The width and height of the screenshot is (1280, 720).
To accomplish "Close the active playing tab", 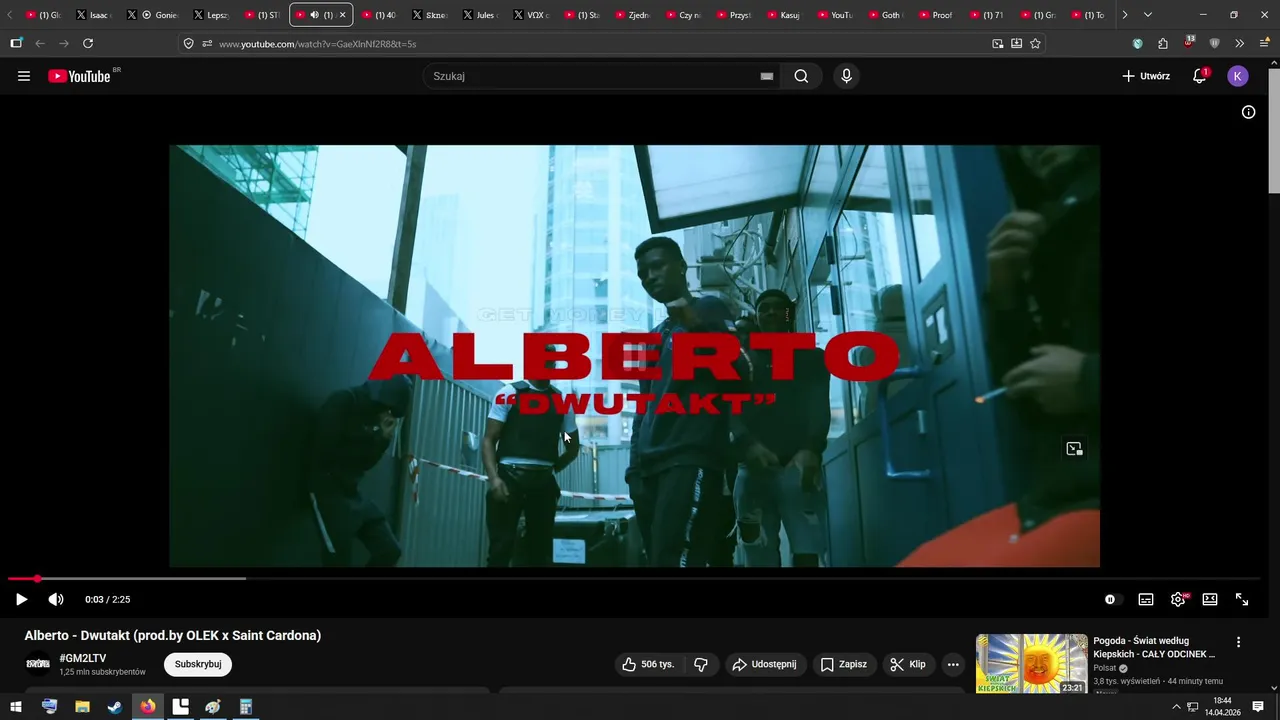I will [x=342, y=15].
